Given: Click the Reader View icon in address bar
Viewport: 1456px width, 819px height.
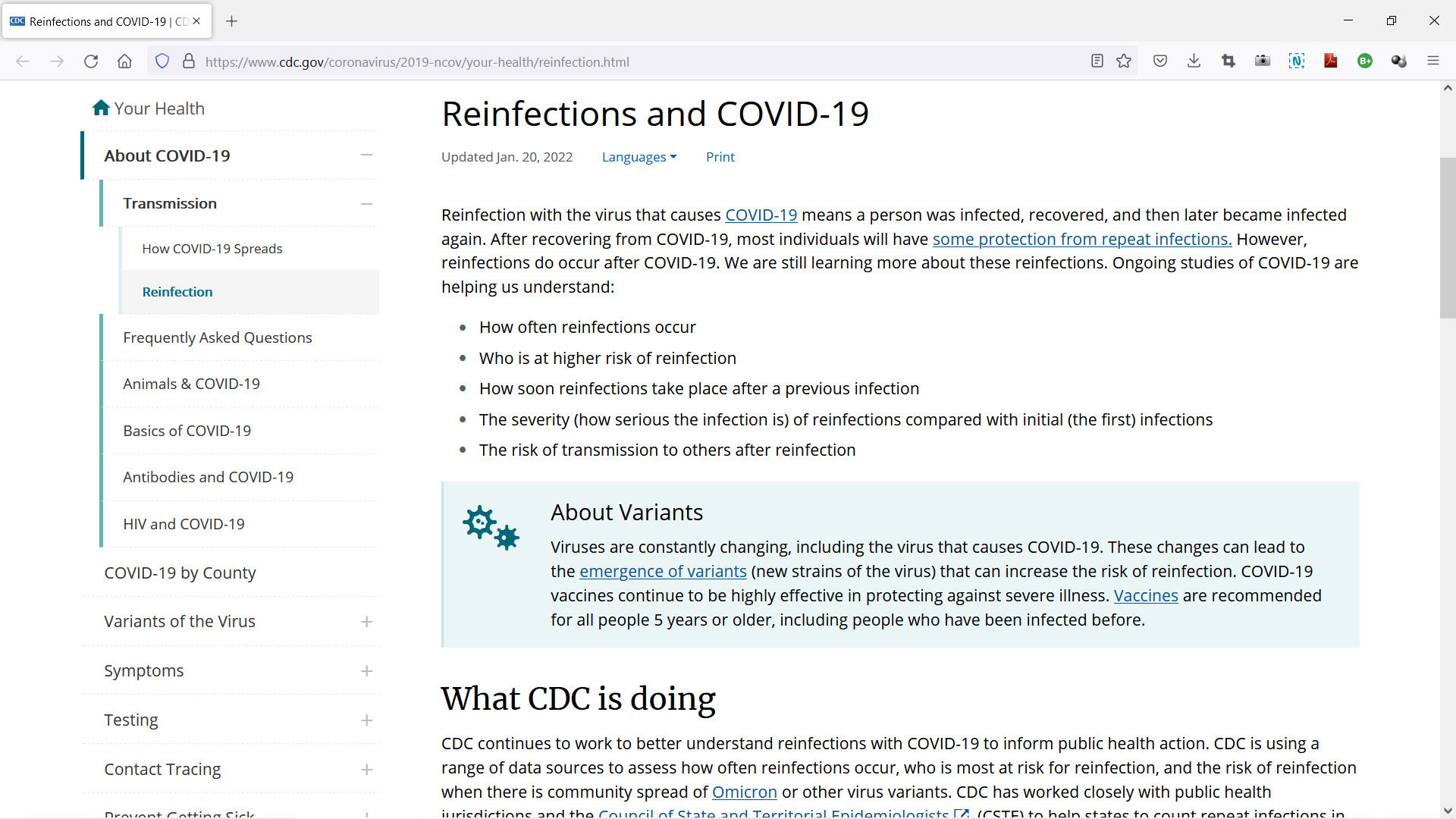Looking at the screenshot, I should (x=1097, y=61).
